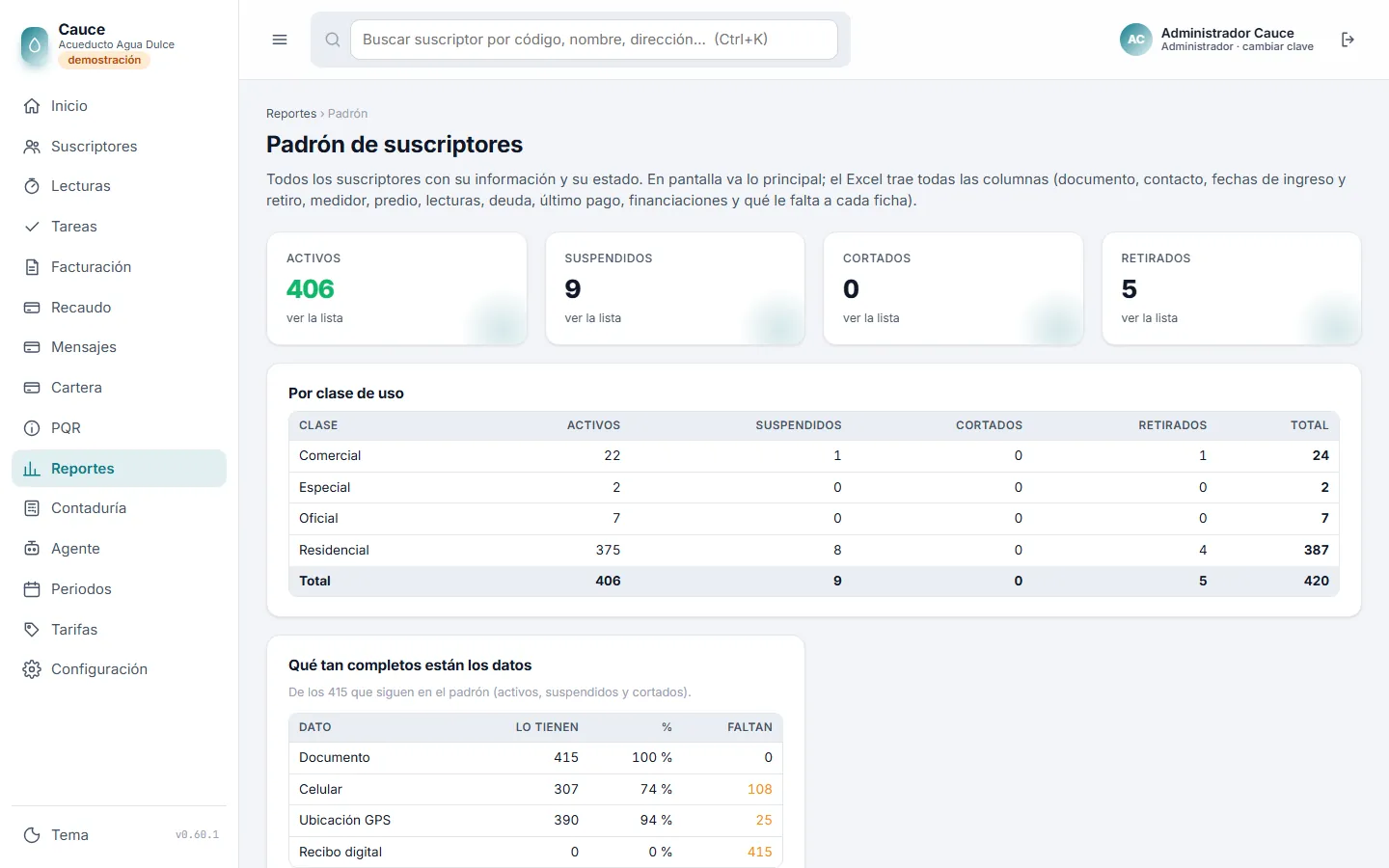The width and height of the screenshot is (1389, 868).
Task: Click the subscriber search input field
Action: coord(594,40)
